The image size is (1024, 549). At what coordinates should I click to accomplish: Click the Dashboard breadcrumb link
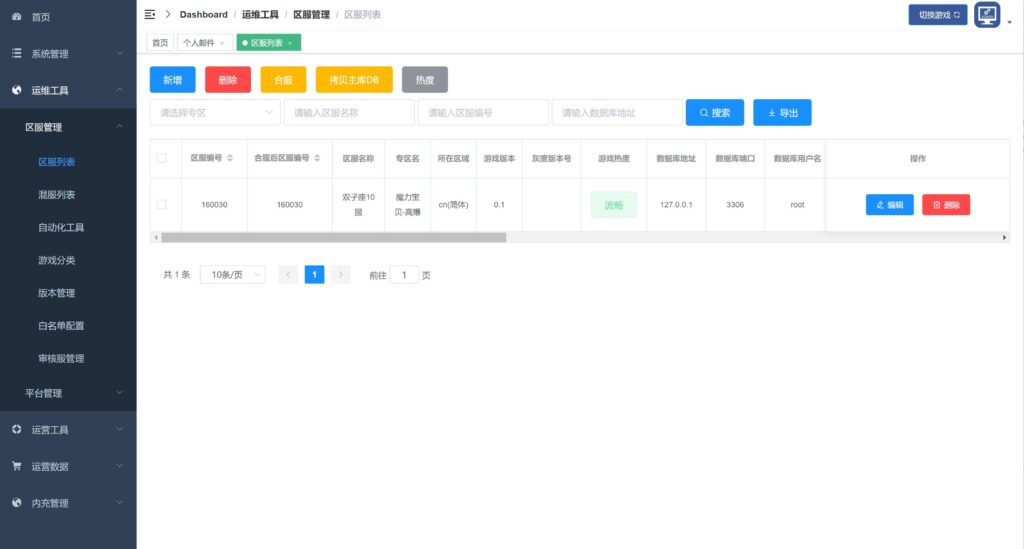[204, 14]
